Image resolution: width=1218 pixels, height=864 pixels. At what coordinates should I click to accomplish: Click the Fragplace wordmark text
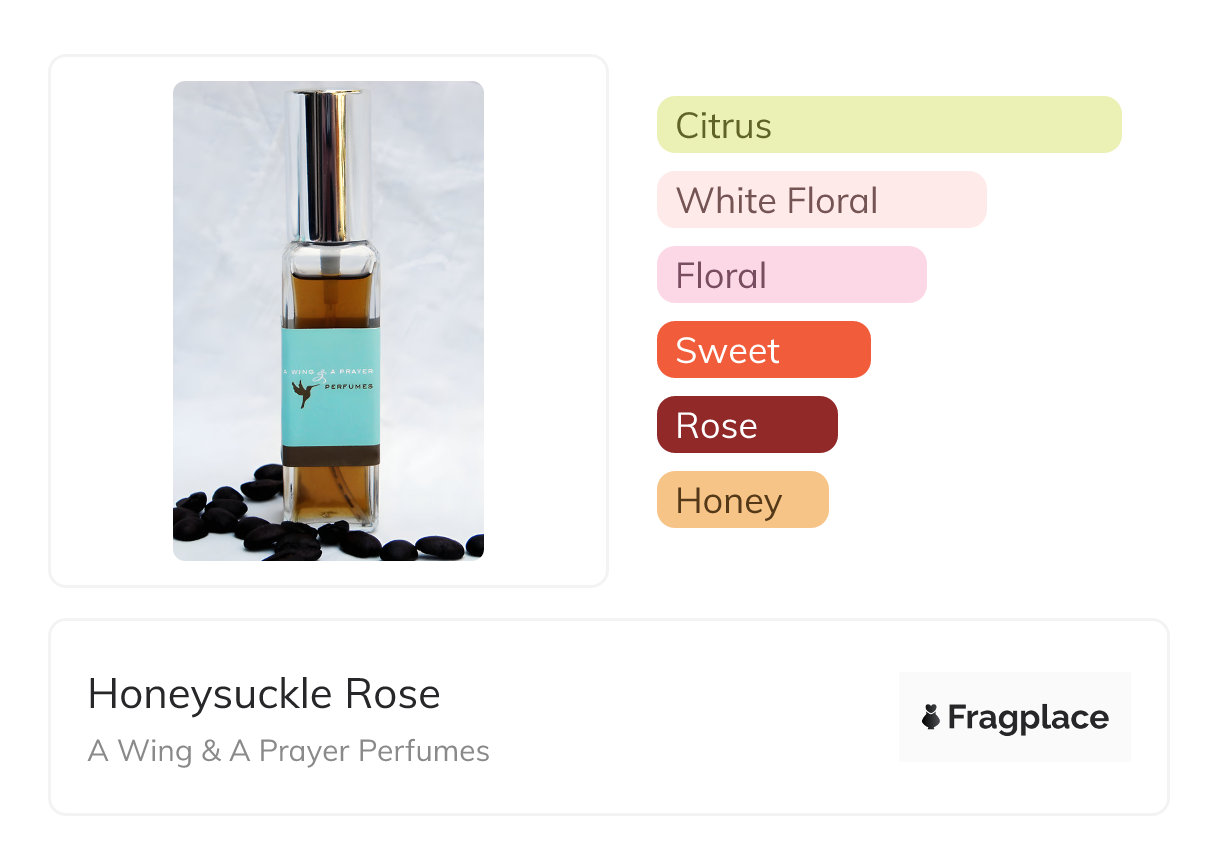[1028, 717]
